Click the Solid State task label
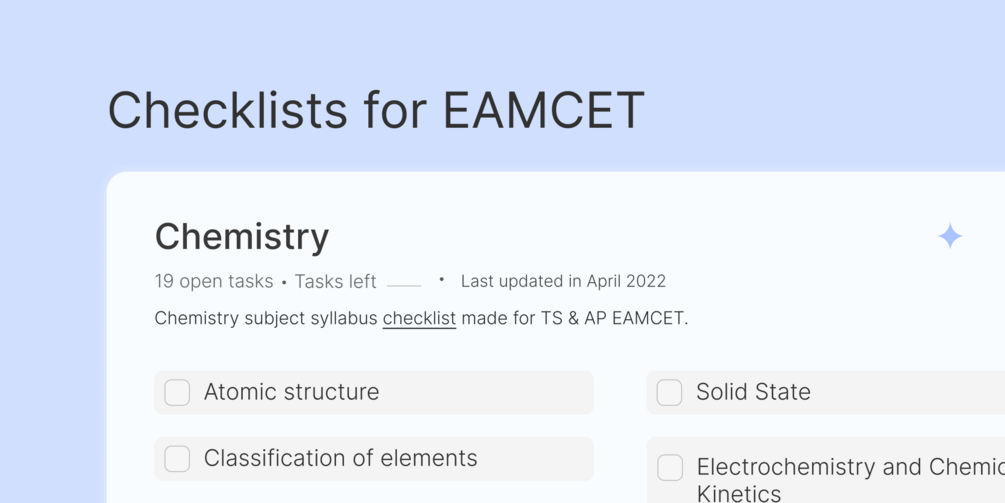The image size is (1005, 503). 753,392
